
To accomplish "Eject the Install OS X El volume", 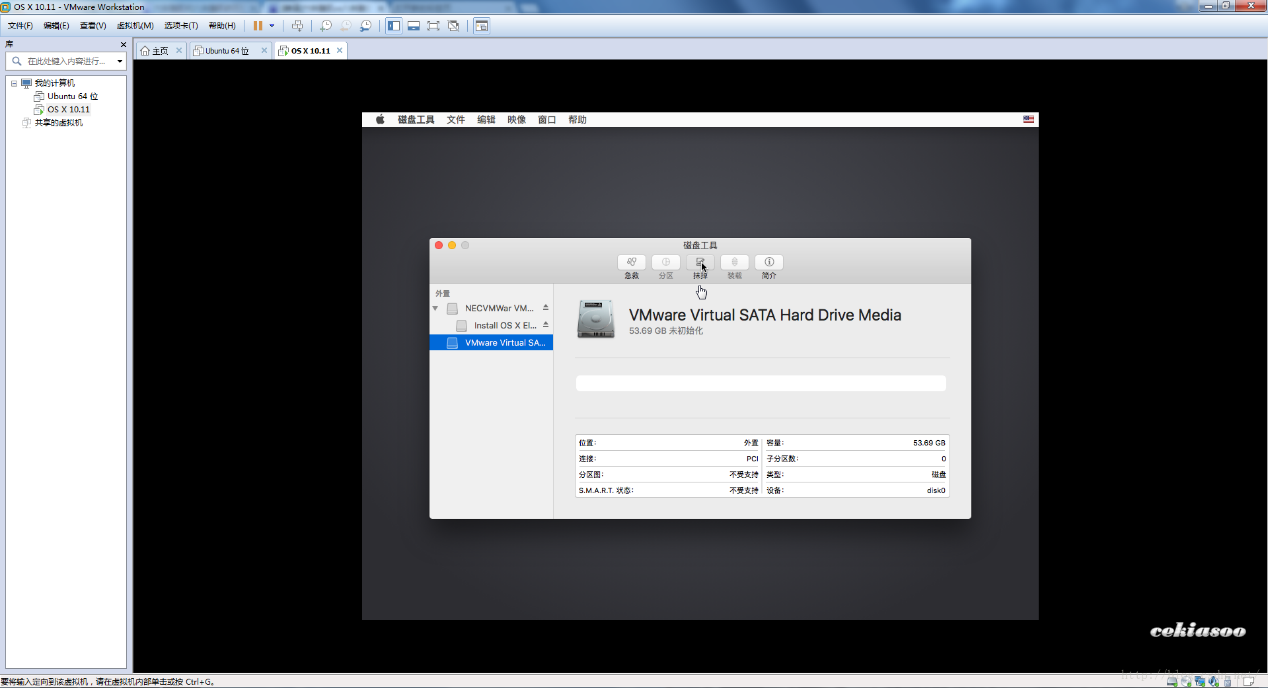I will [x=545, y=325].
